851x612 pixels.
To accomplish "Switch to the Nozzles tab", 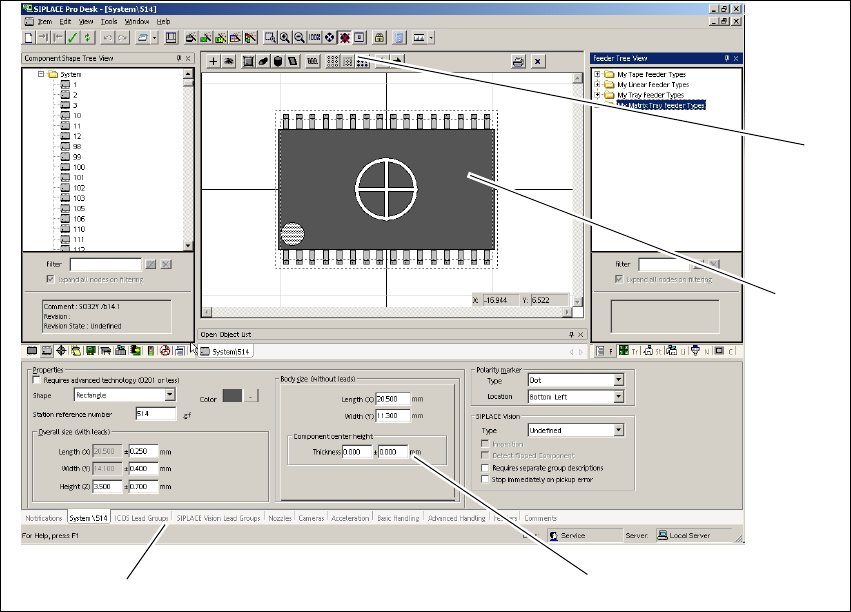I will pos(280,519).
